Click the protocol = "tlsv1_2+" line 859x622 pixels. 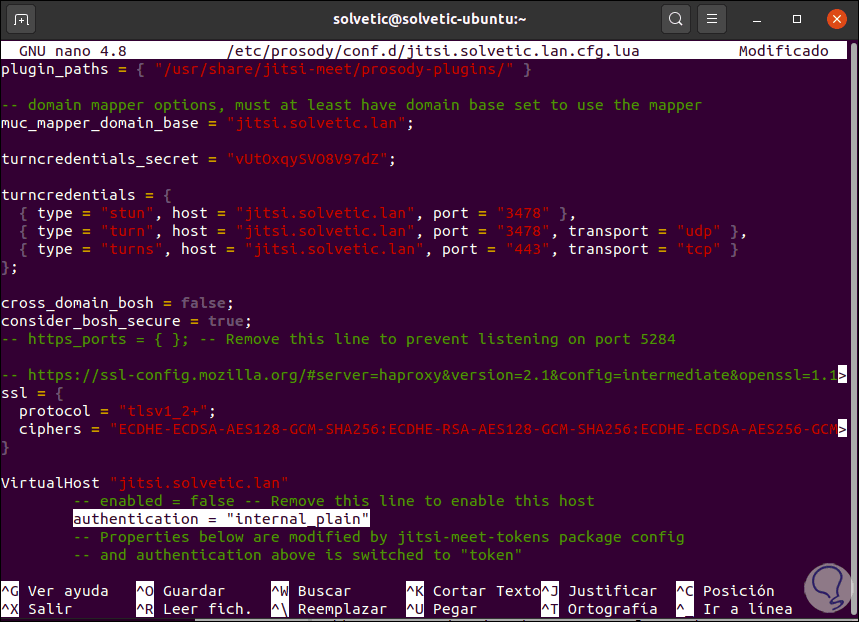(117, 411)
